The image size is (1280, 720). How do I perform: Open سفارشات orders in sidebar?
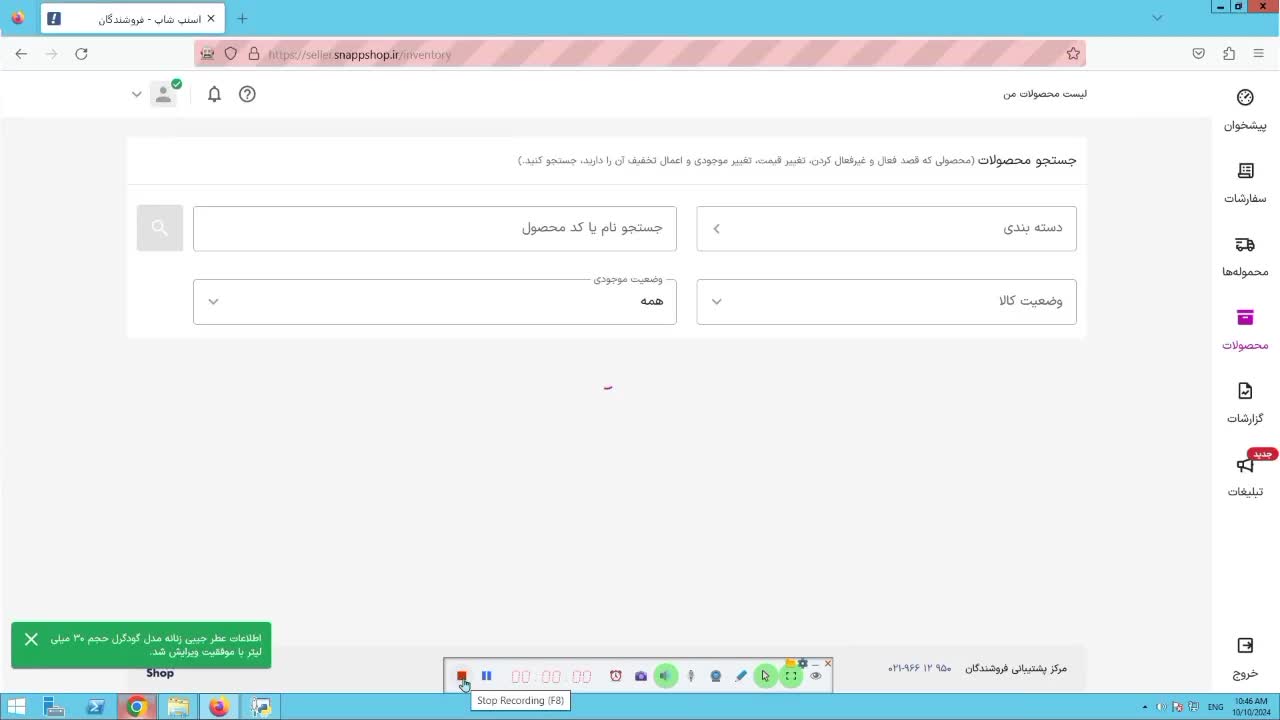(x=1245, y=183)
